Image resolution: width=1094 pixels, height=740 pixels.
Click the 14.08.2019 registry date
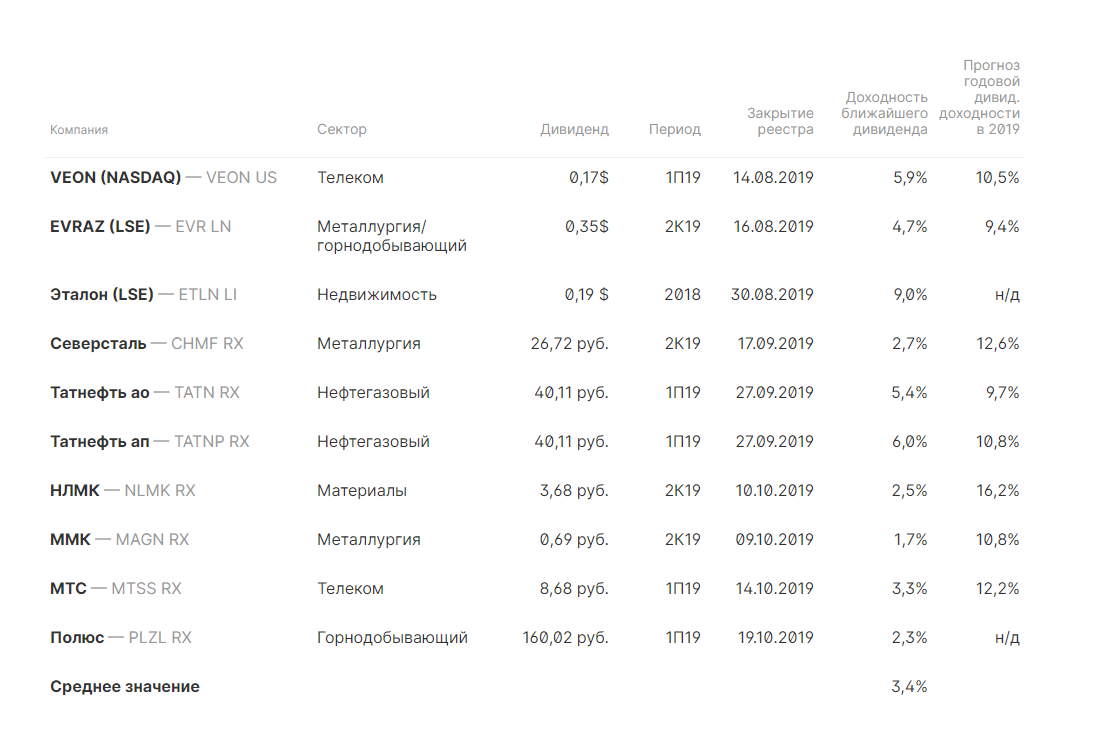click(x=773, y=177)
